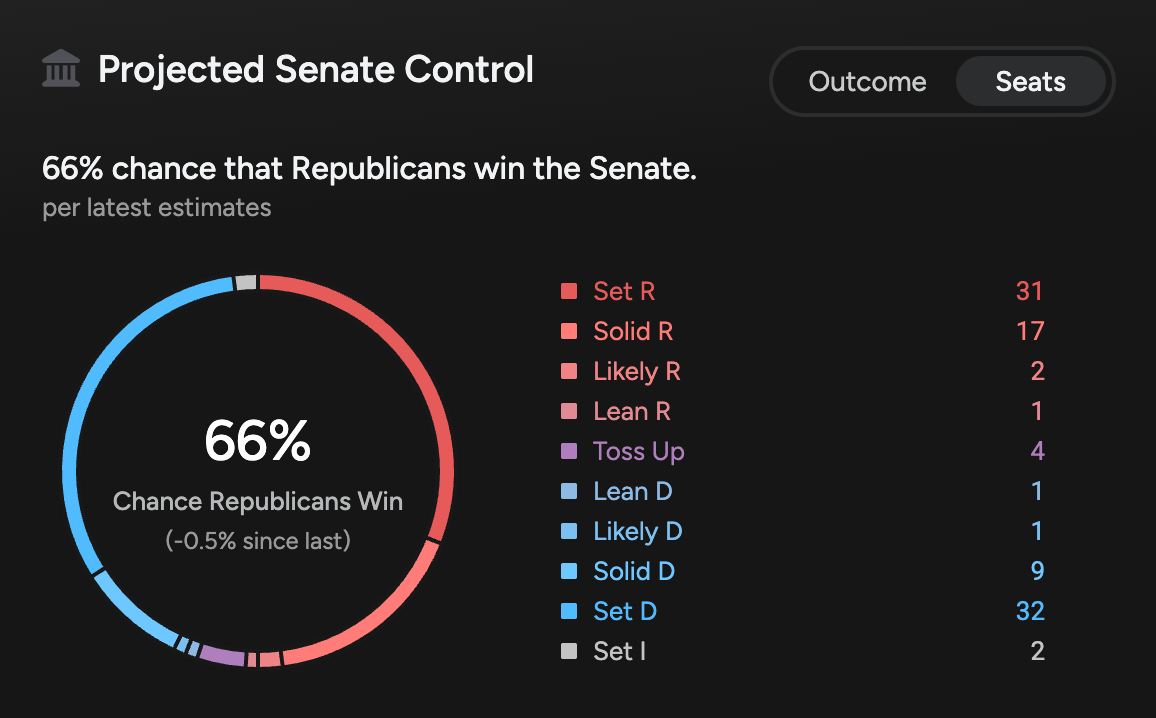
Task: Click the purple Toss Up swatch
Action: point(569,451)
